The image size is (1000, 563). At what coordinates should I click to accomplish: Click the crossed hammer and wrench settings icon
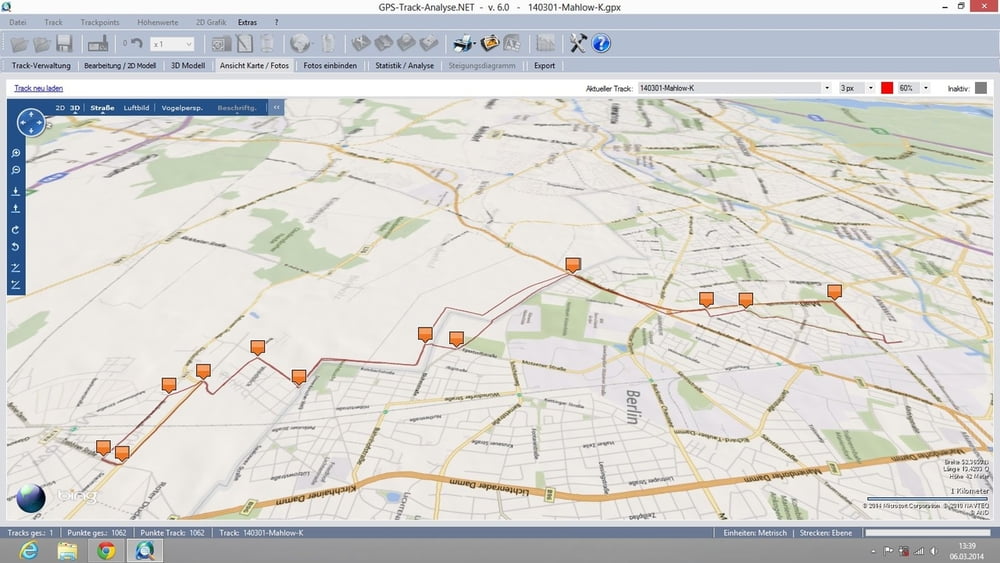point(577,43)
